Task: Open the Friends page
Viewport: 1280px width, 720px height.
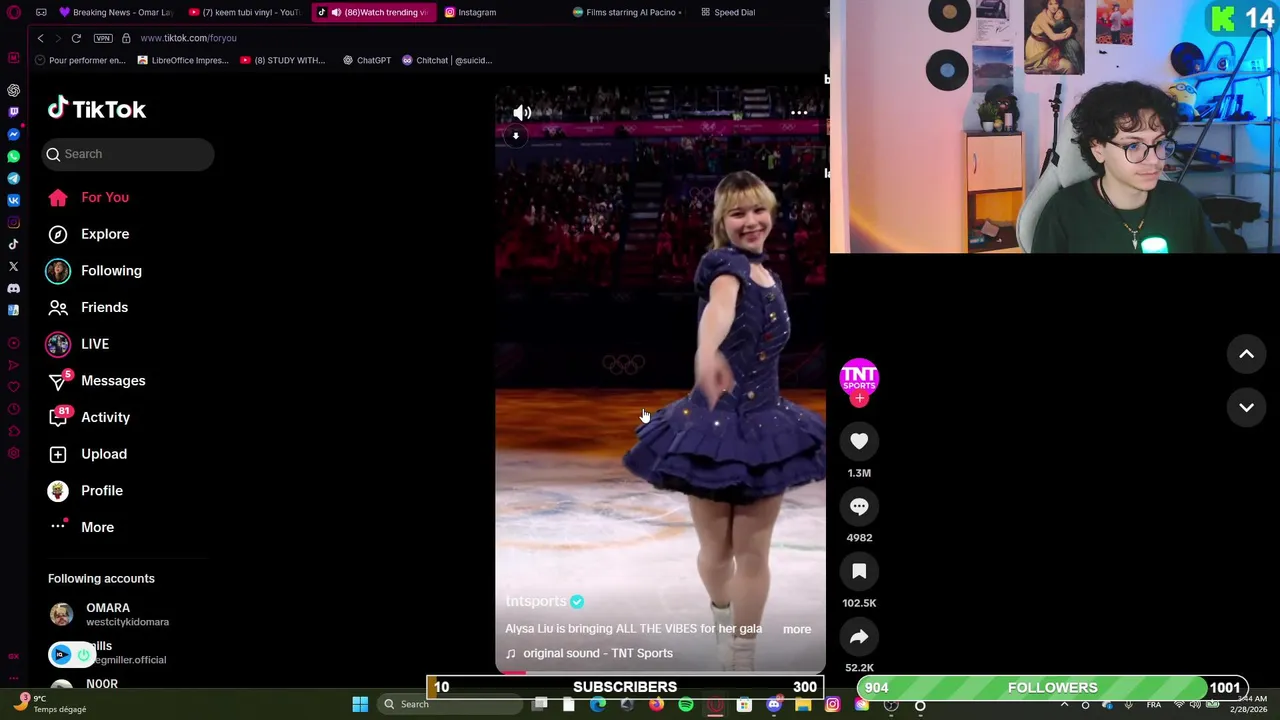Action: (88, 307)
